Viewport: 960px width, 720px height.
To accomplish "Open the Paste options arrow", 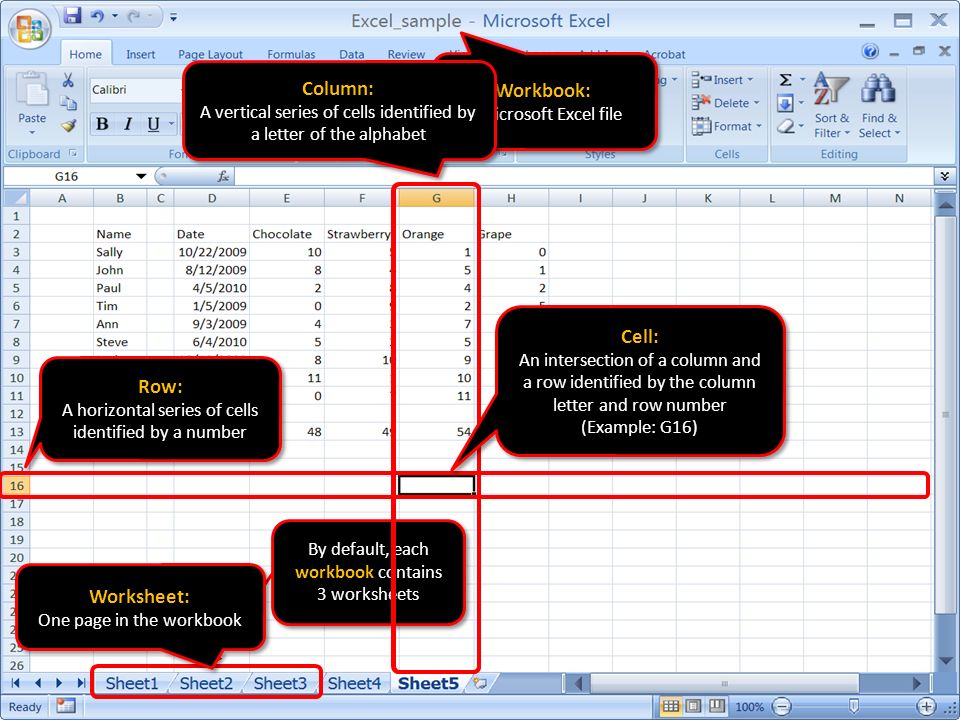I will 32,132.
